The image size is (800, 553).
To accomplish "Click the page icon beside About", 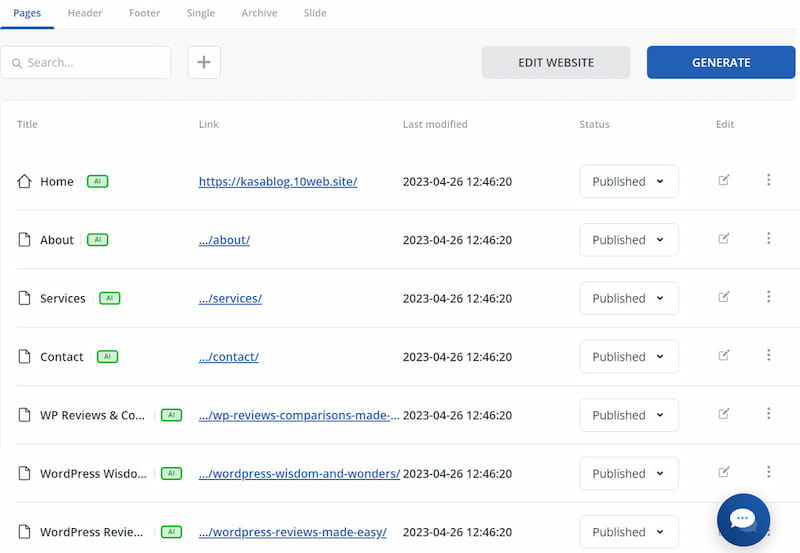I will (x=24, y=239).
